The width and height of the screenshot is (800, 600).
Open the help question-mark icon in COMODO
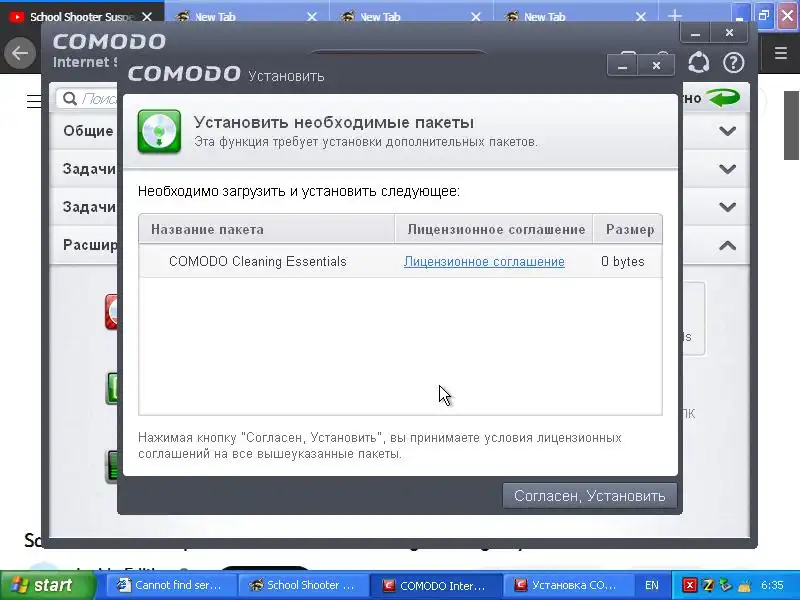pos(733,63)
